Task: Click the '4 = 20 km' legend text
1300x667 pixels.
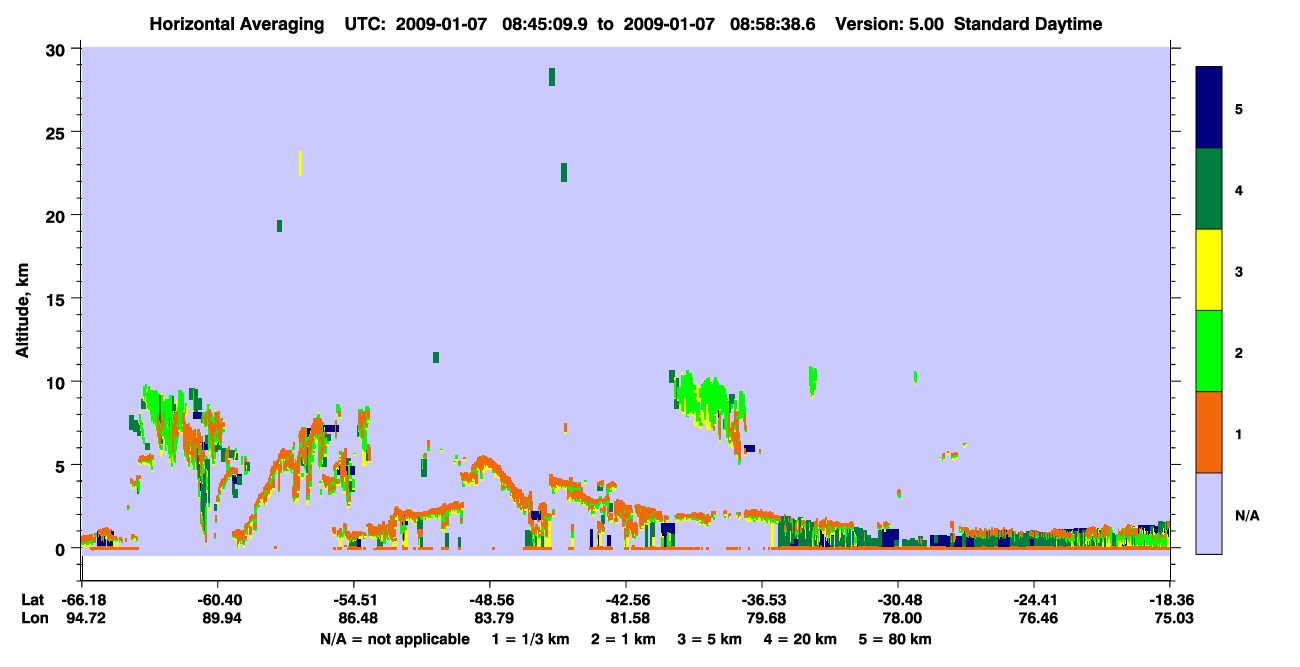Action: (x=800, y=639)
